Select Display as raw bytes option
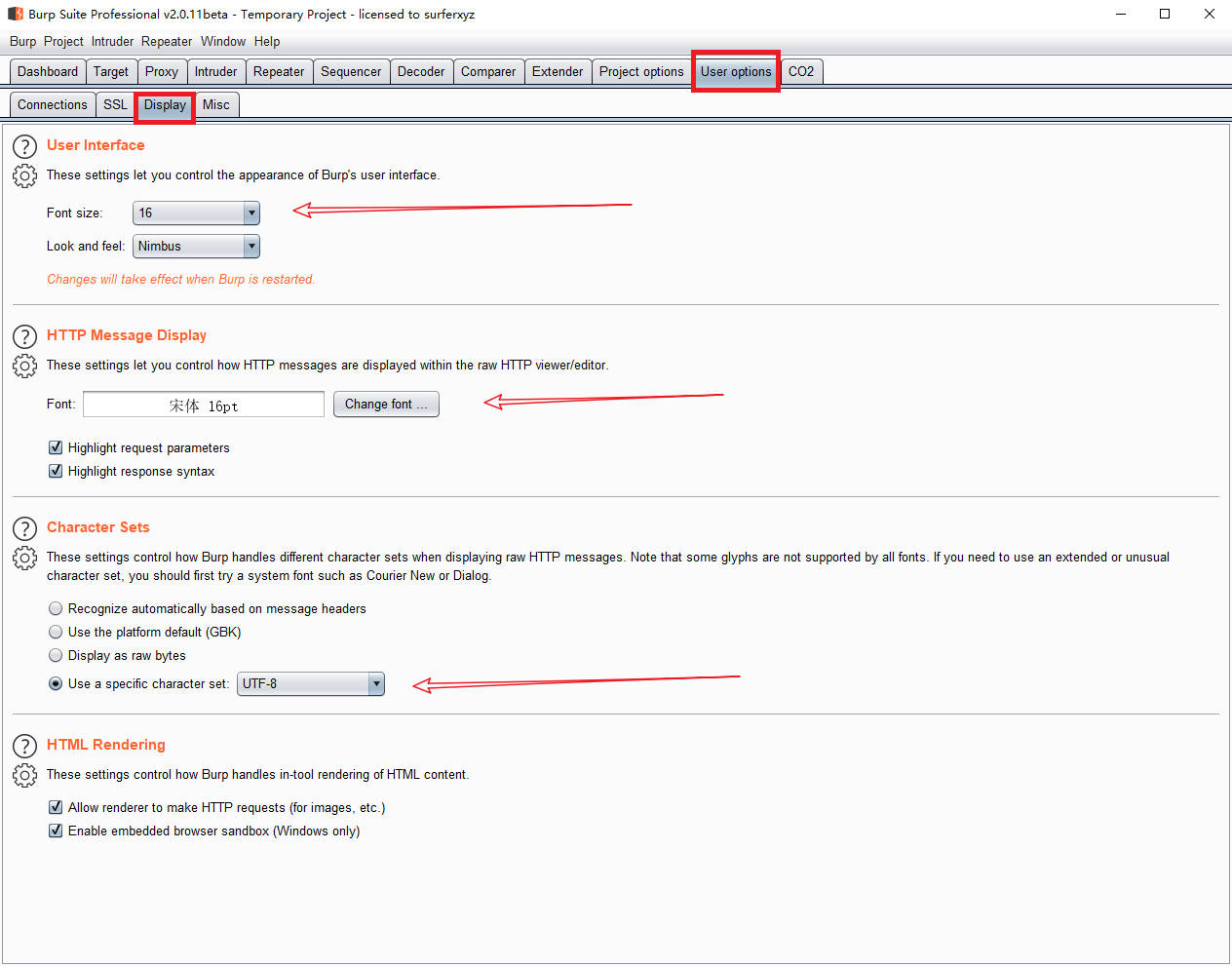Screen dimensions: 1232x966 click(56, 655)
